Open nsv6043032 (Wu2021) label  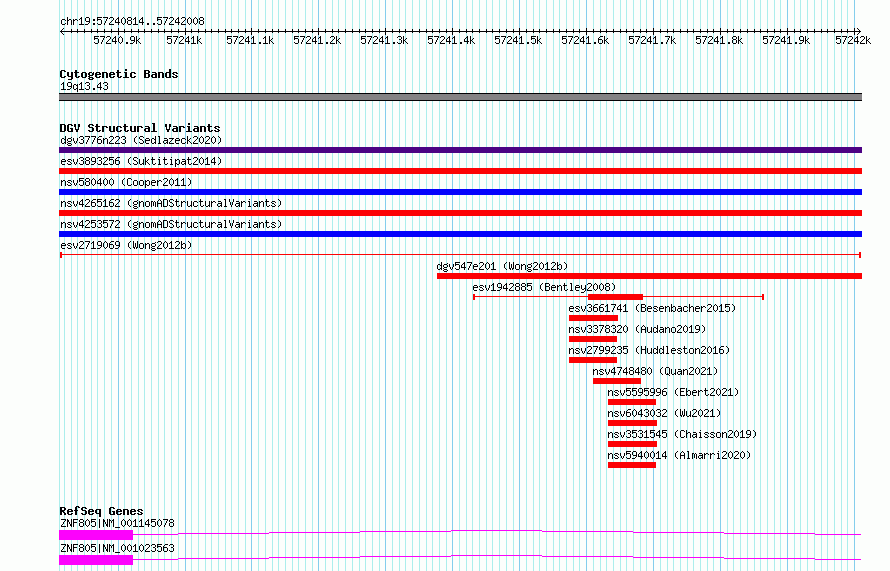point(664,413)
